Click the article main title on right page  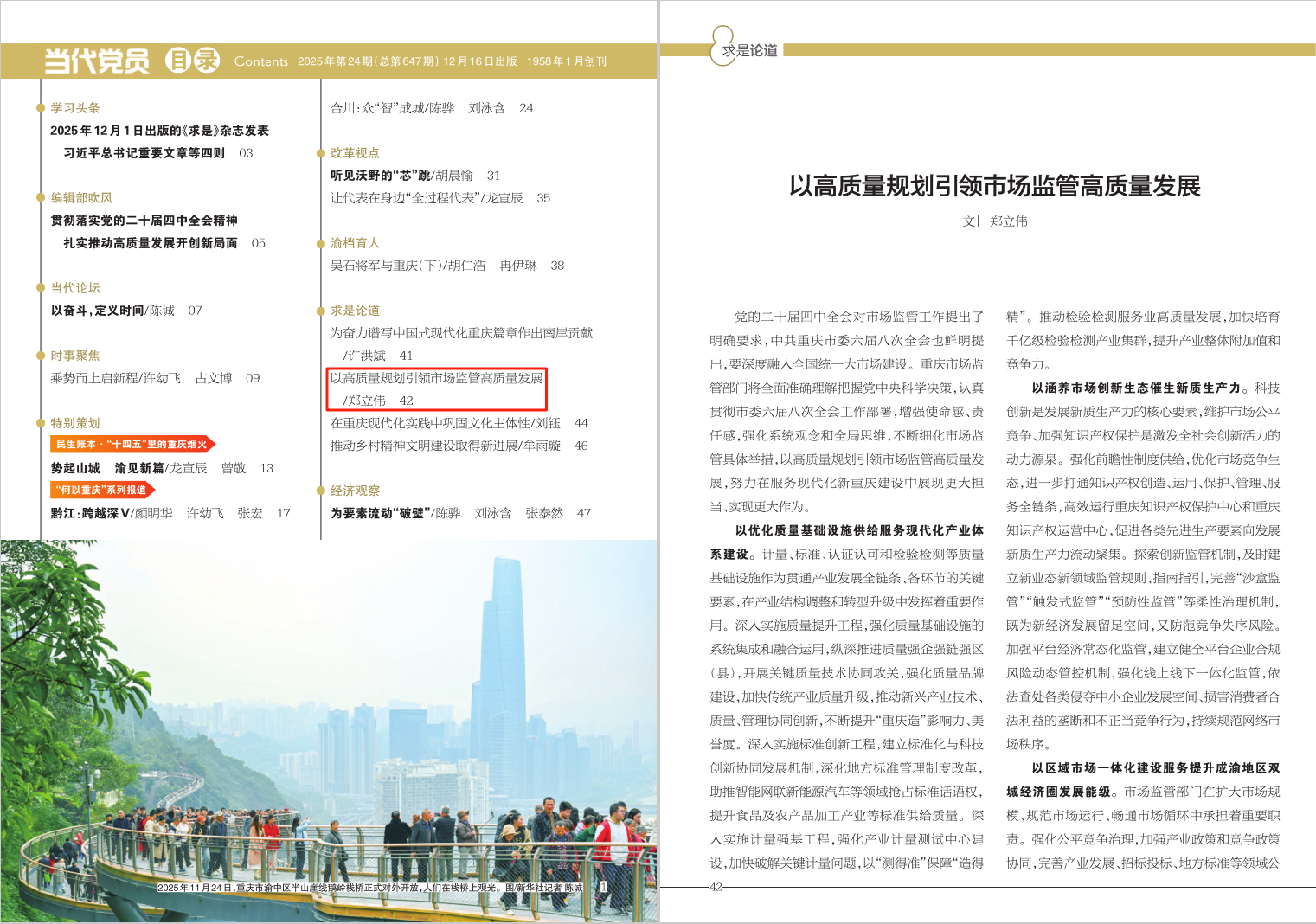pos(994,186)
